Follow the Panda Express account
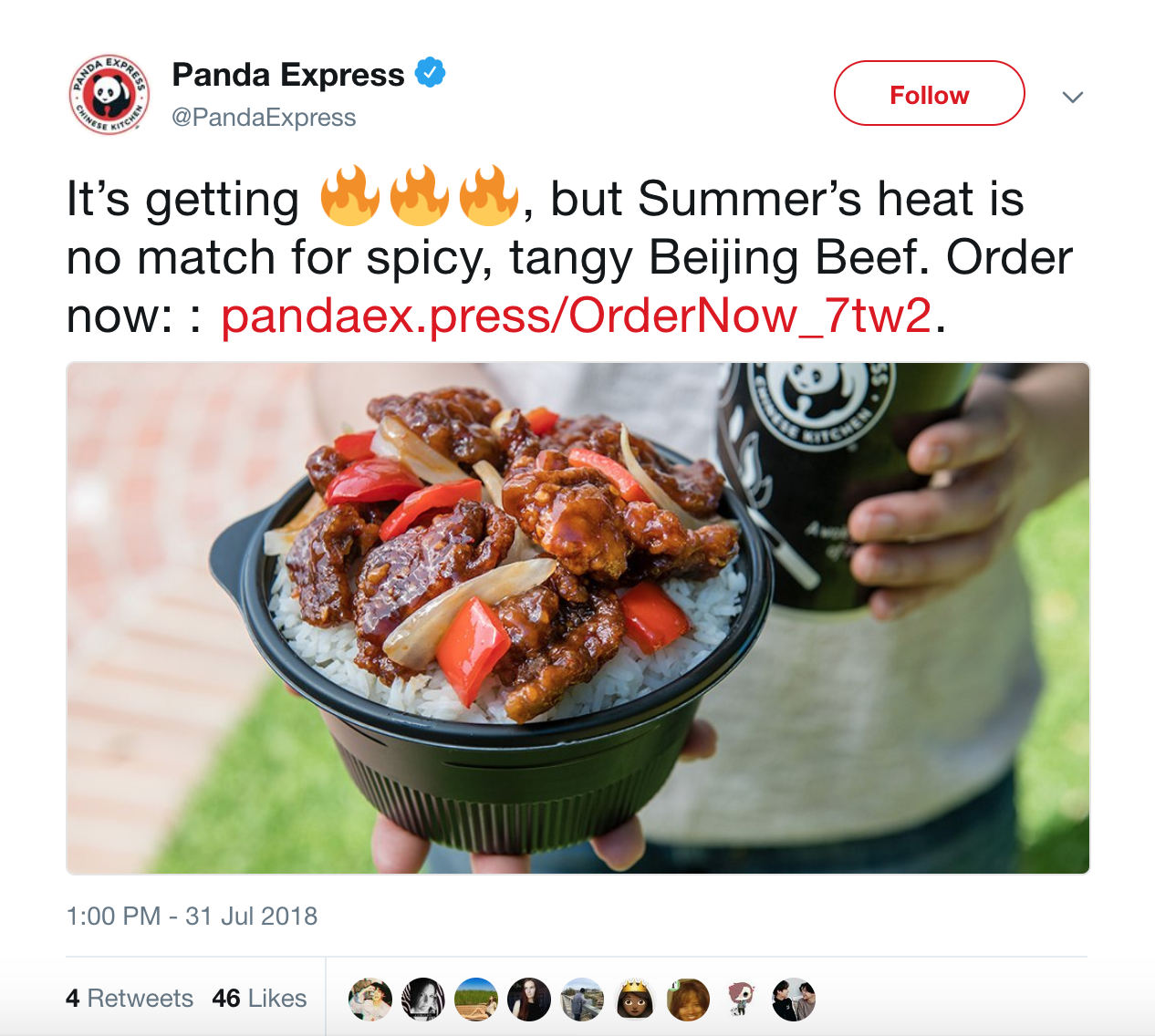 929,94
